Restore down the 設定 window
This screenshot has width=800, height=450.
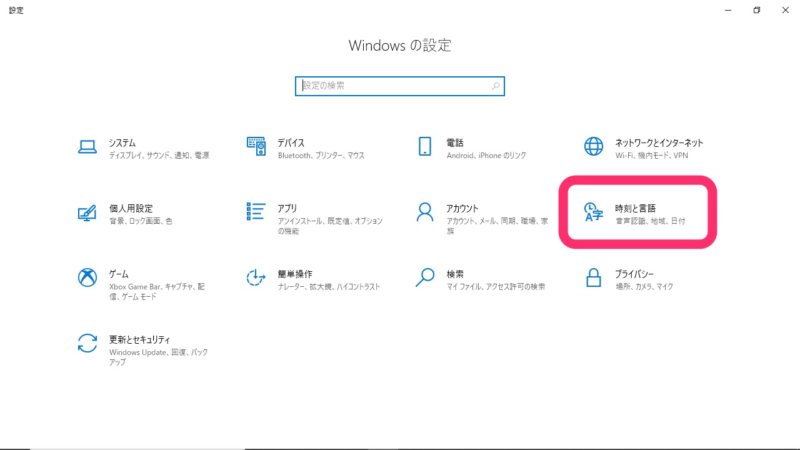(757, 10)
